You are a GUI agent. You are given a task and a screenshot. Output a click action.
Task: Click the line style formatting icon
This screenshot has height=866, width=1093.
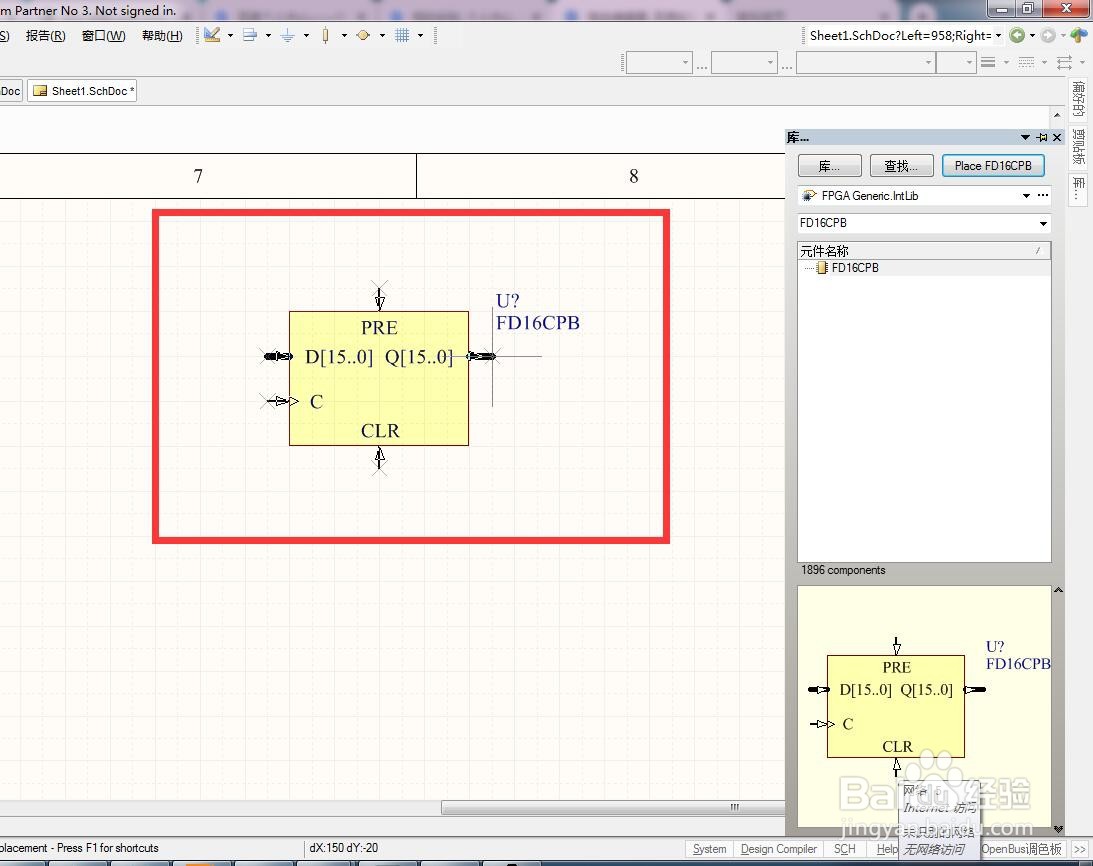988,63
